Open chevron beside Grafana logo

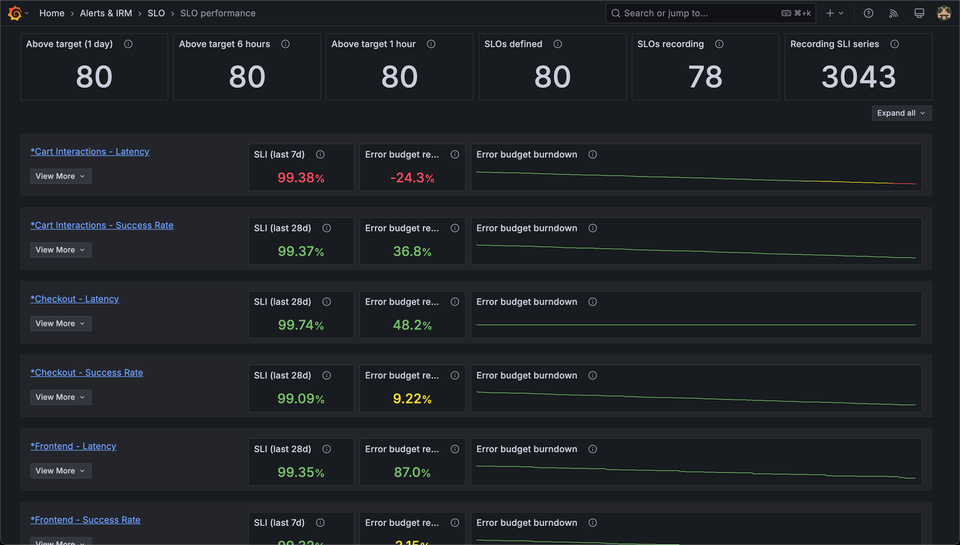pos(26,13)
